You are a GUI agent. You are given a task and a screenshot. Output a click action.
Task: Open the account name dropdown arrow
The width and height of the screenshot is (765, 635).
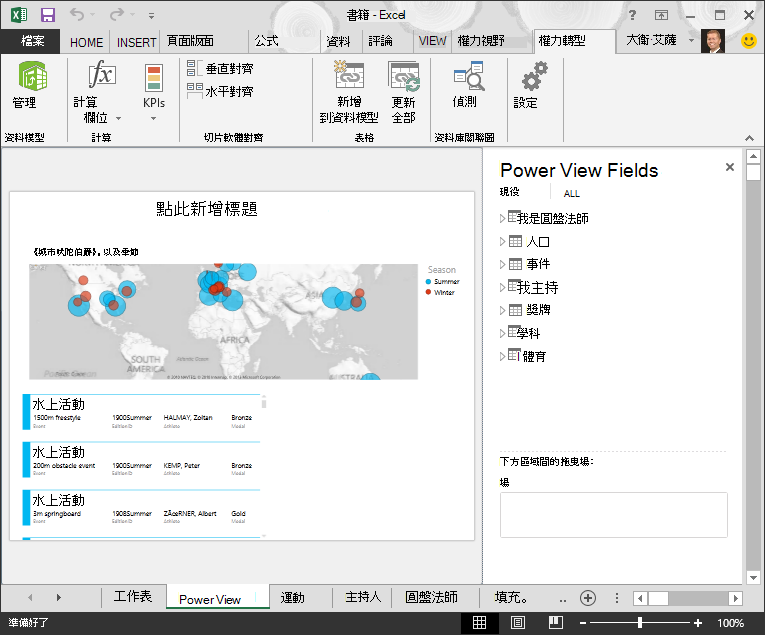coord(691,40)
